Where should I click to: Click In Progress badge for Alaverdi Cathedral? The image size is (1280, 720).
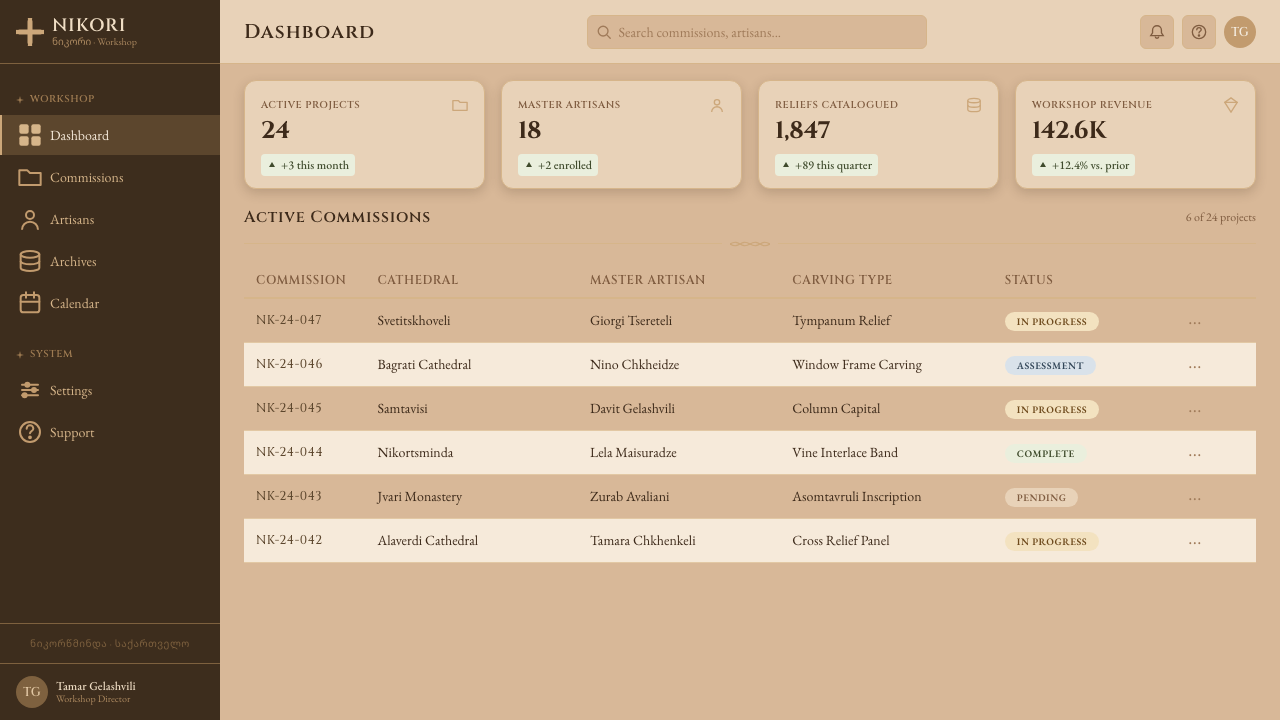click(1051, 542)
